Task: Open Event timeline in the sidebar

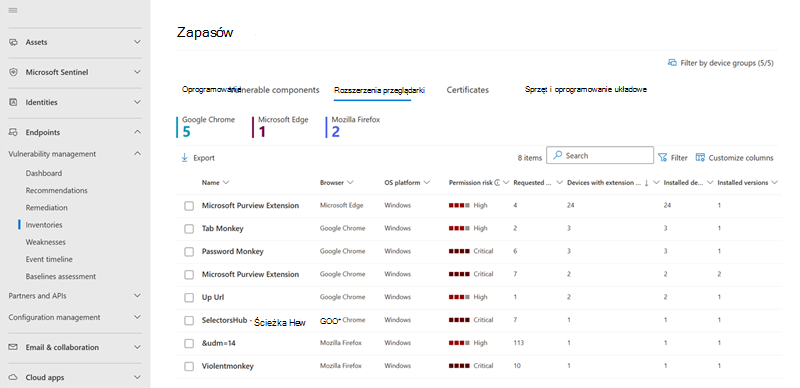Action: pos(49,259)
